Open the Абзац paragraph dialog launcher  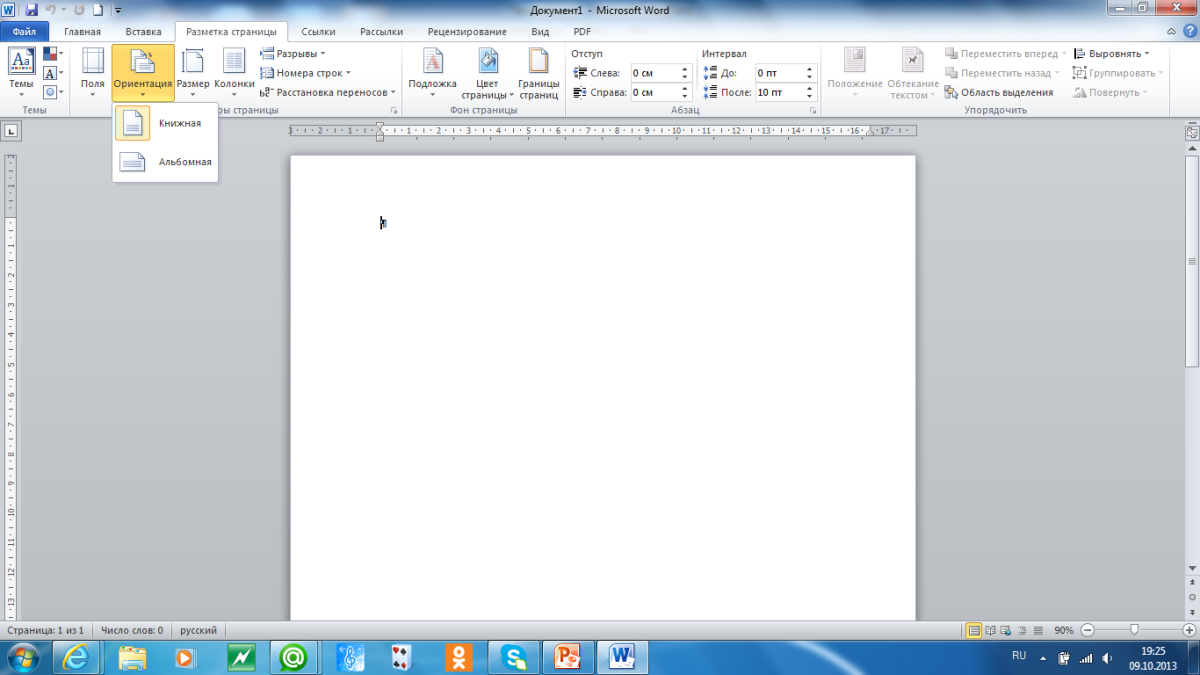(x=811, y=111)
